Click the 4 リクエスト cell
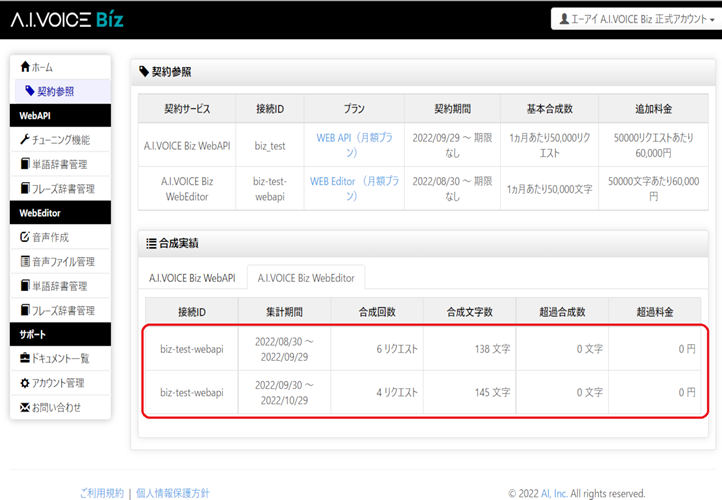 tap(377, 392)
